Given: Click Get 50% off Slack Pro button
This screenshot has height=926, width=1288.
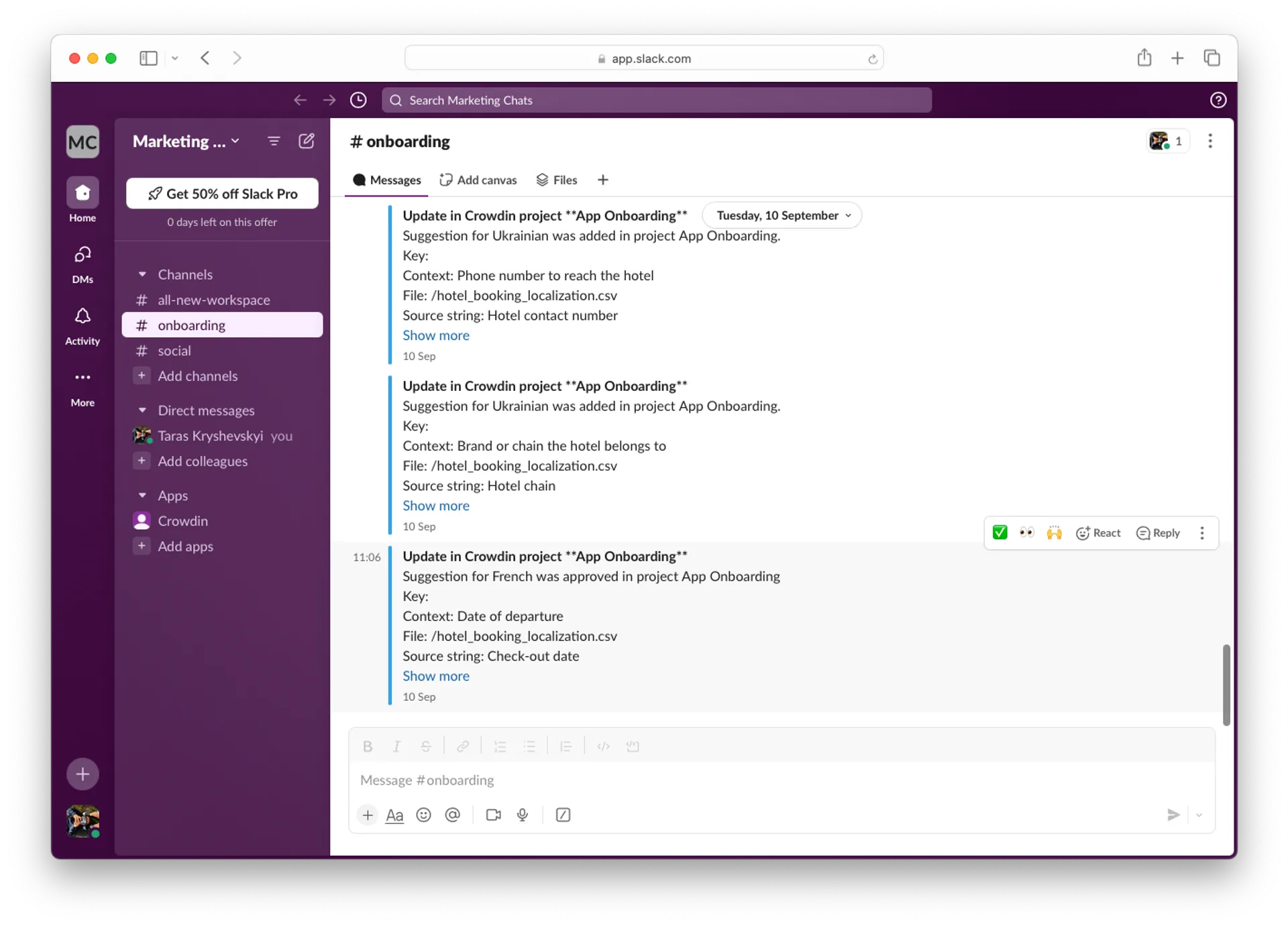Looking at the screenshot, I should coord(222,194).
